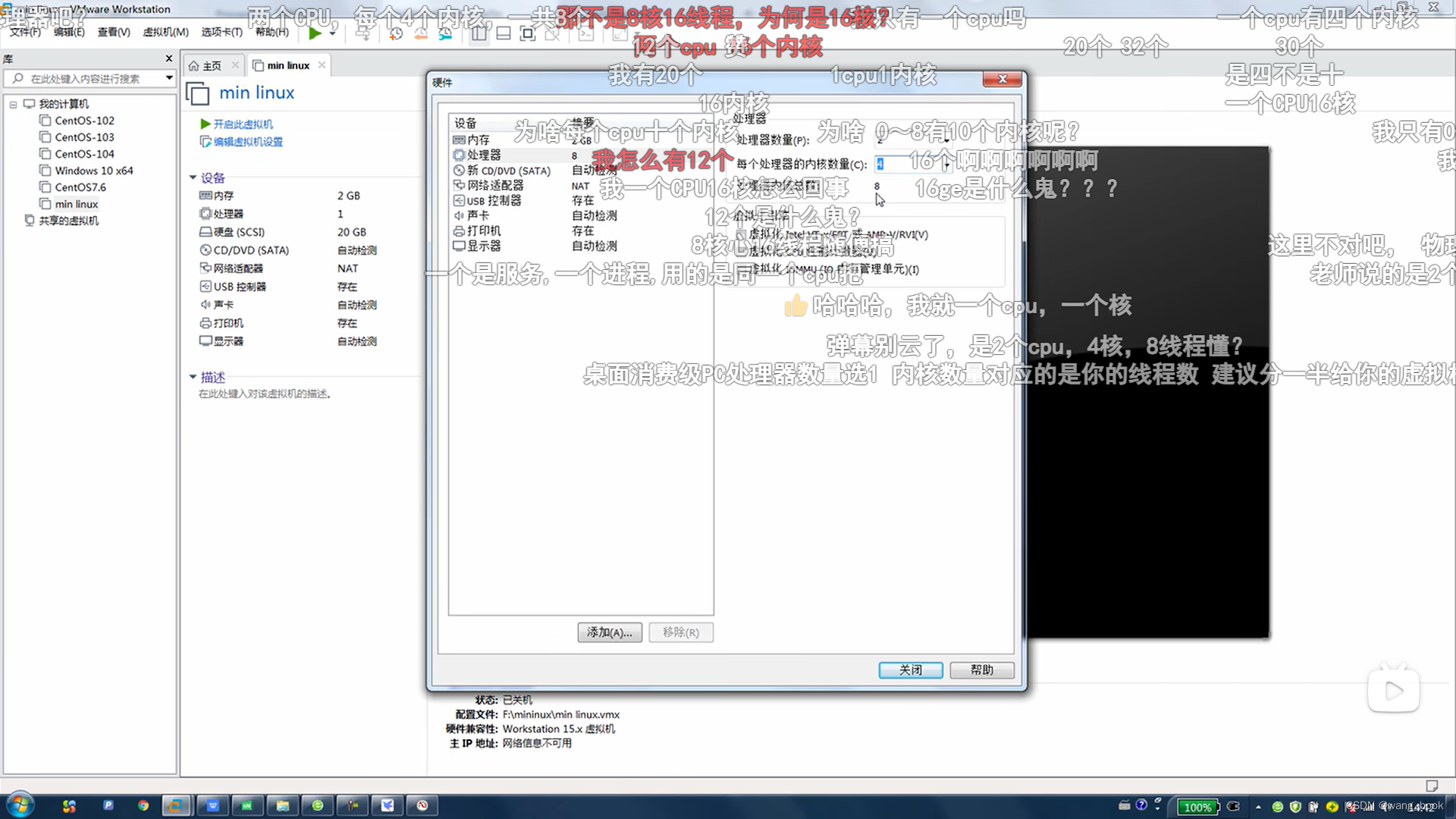The image size is (1456, 819).
Task: Open the 文件(F) menu
Action: point(24,32)
